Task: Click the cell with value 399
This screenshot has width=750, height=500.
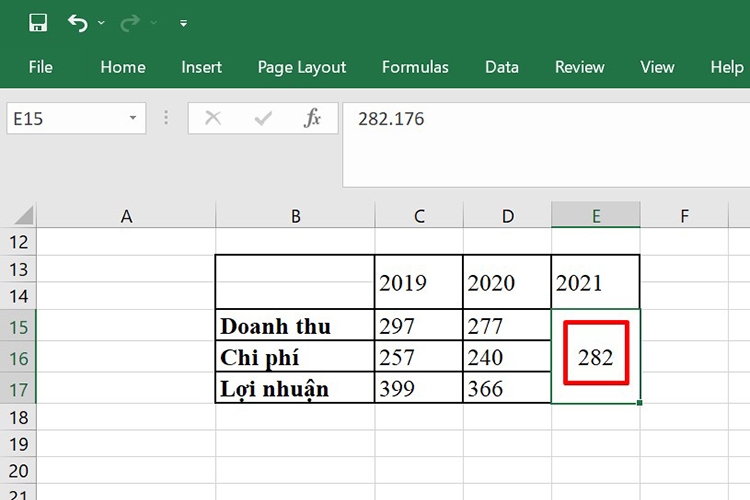Action: click(x=419, y=388)
